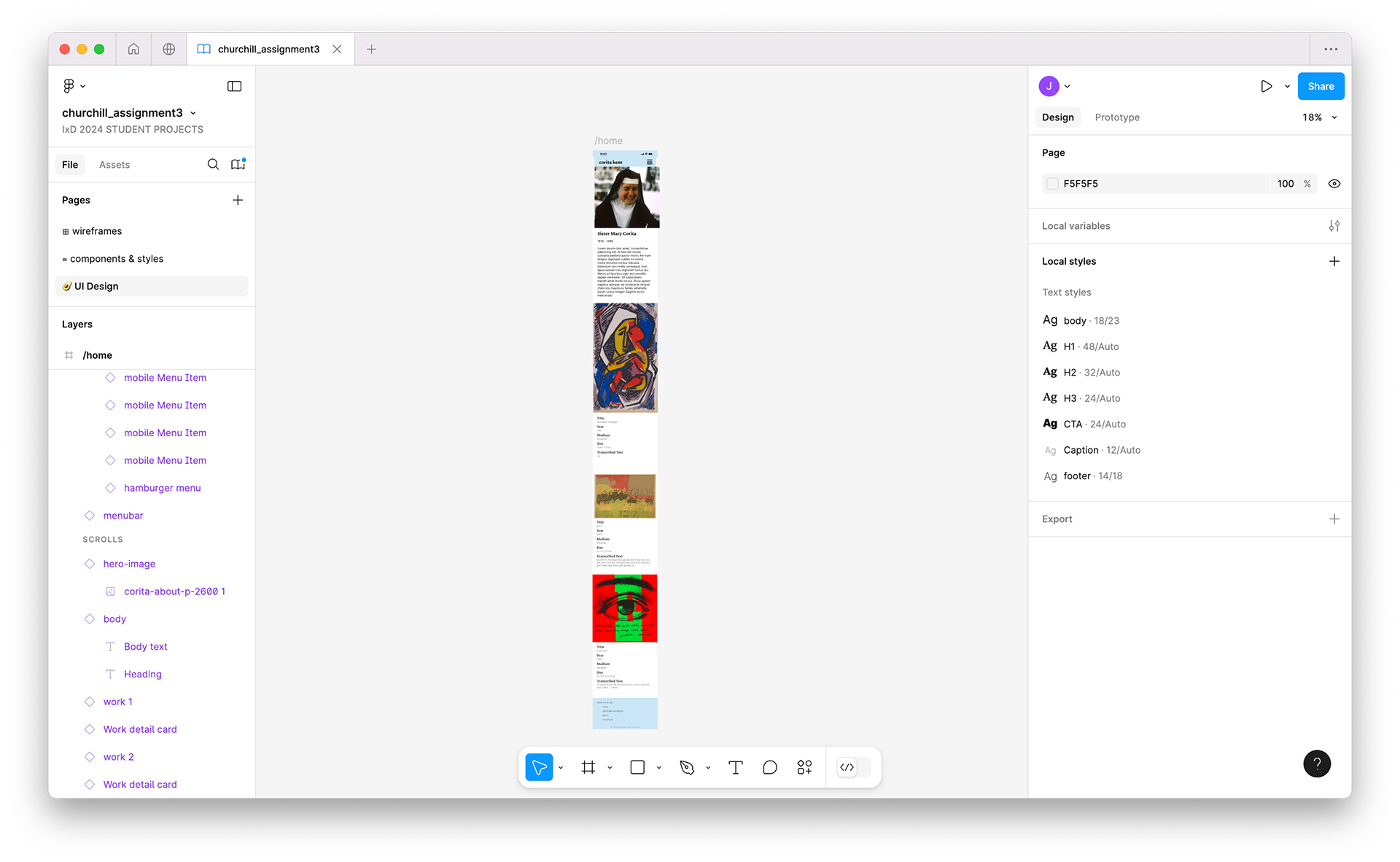Click the hero-image component icon
The image size is (1400, 862).
(x=90, y=564)
